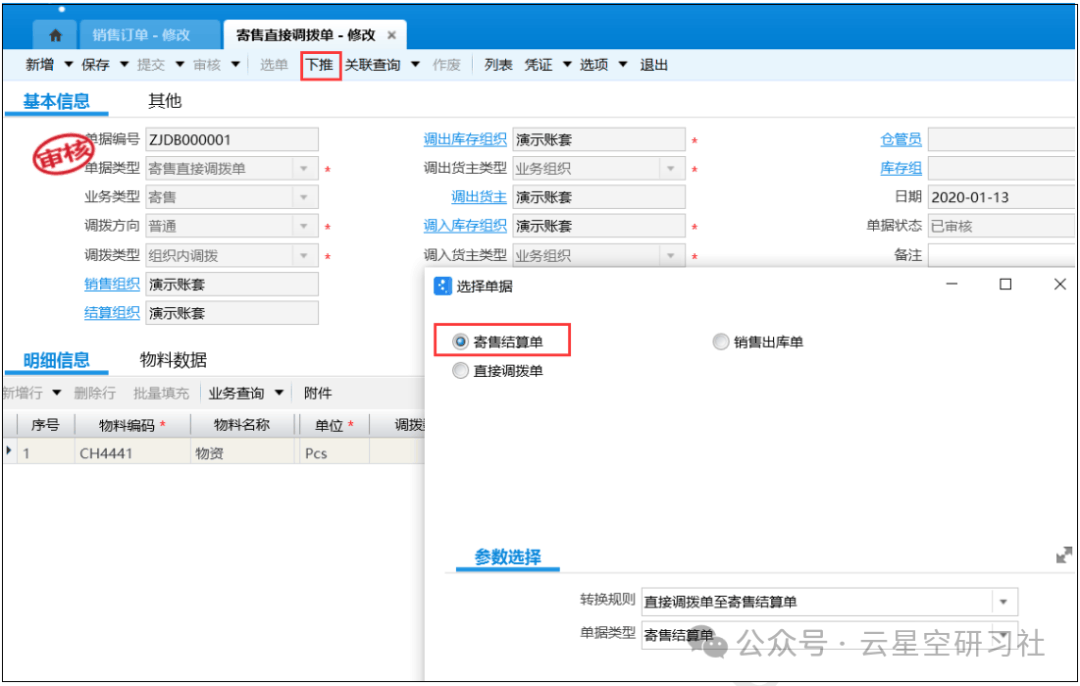Select the 销售出库单 radio option
This screenshot has height=686, width=1080.
[x=720, y=342]
